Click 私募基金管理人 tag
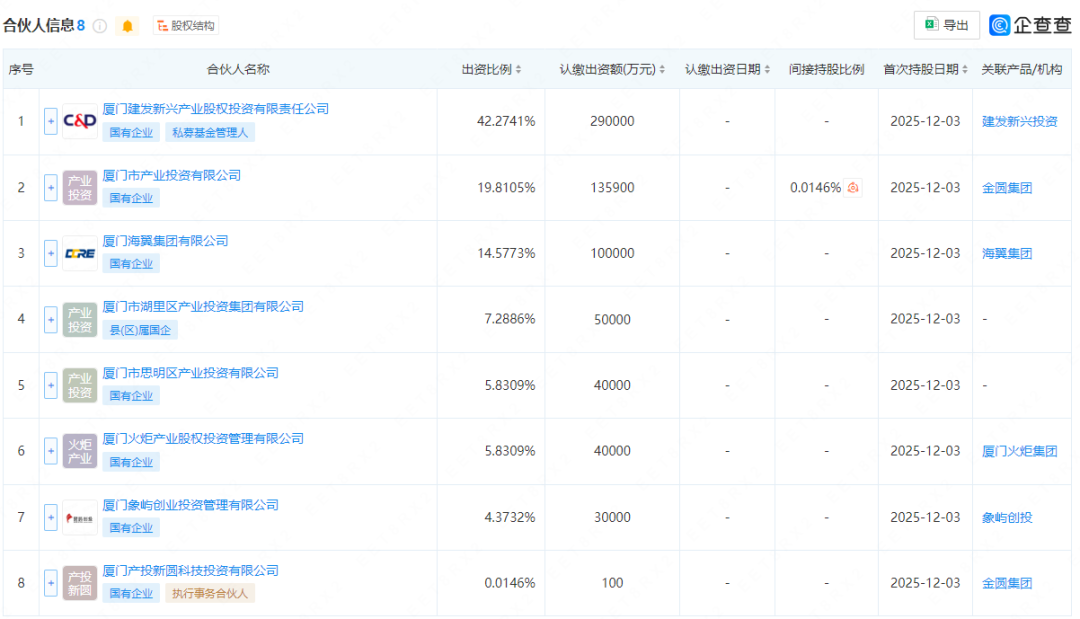1080x619 pixels. pos(210,132)
